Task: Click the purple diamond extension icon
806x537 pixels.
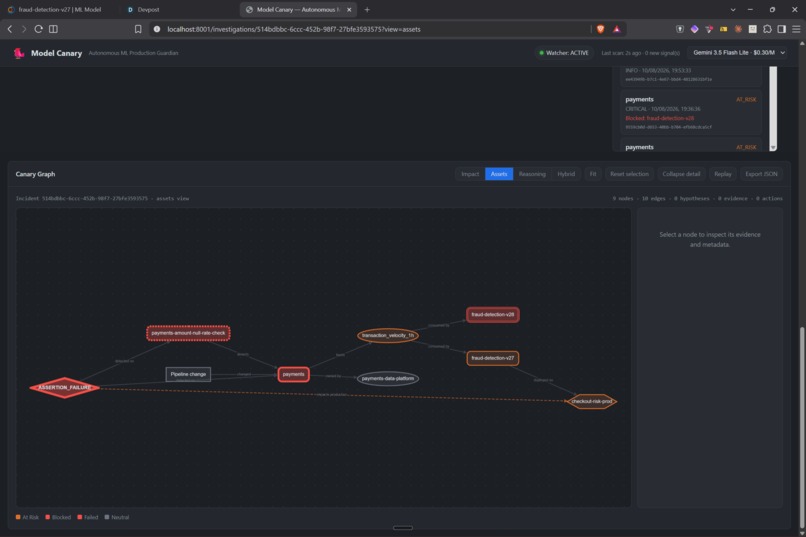Action: coord(694,29)
